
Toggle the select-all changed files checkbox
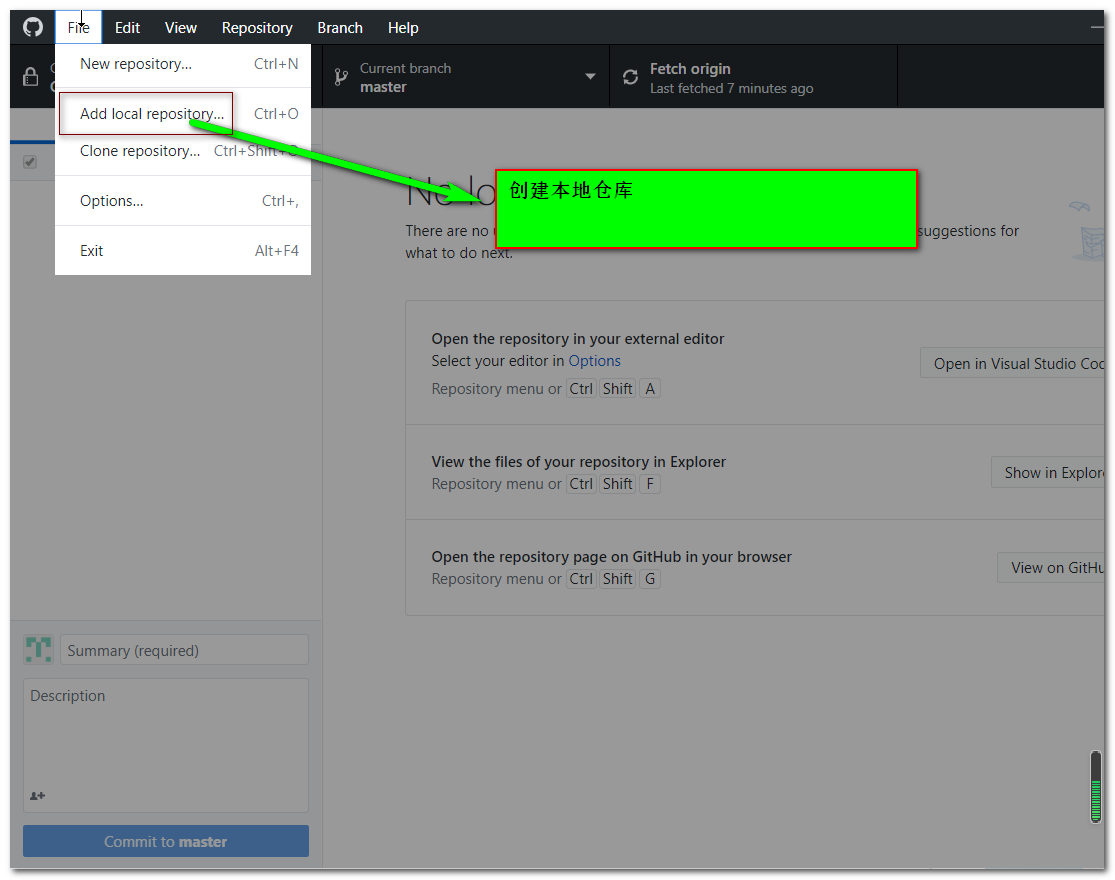click(30, 162)
